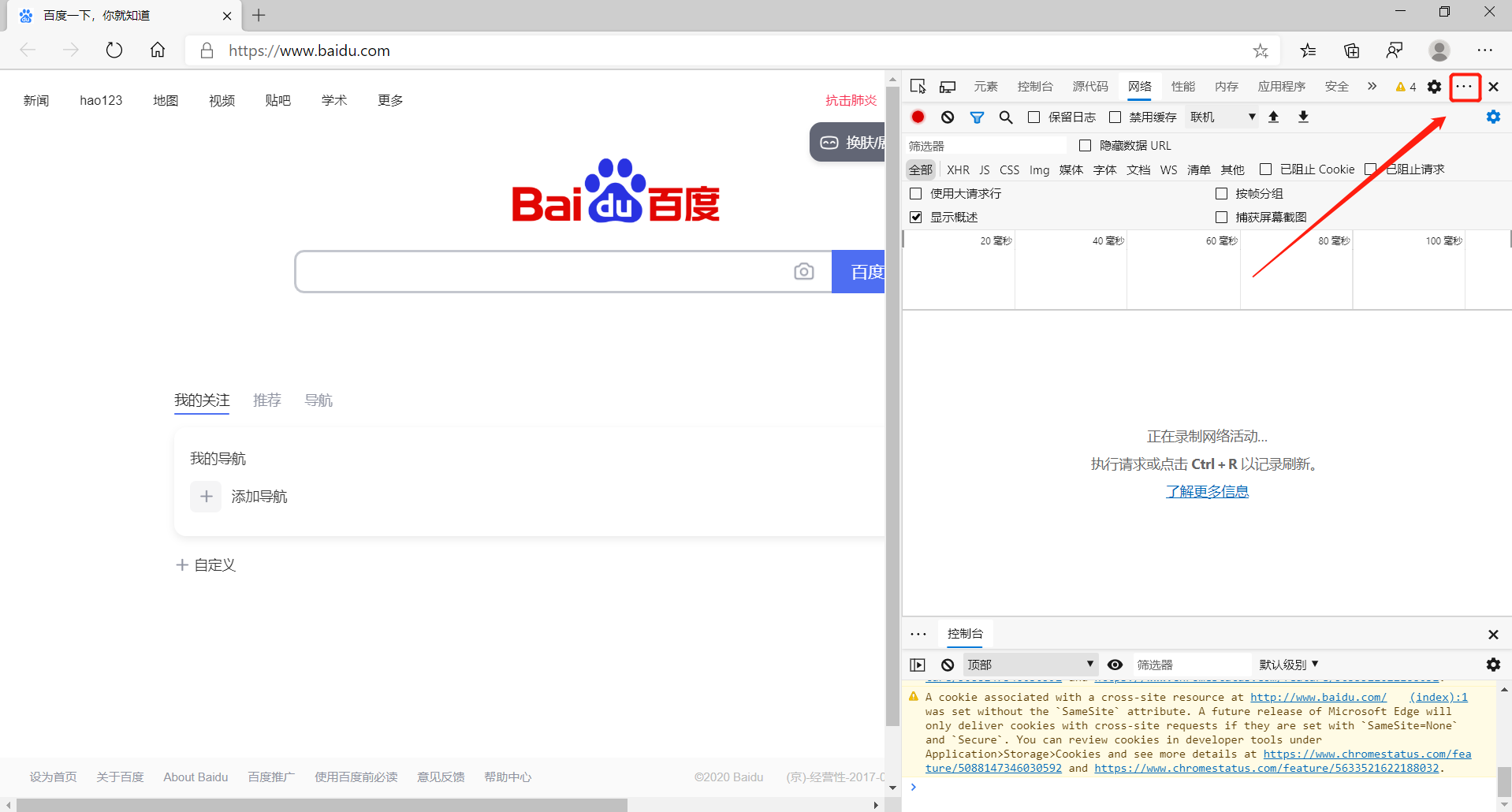This screenshot has width=1512, height=812.
Task: Check 已阻止 Cookie checkbox
Action: pos(1265,169)
